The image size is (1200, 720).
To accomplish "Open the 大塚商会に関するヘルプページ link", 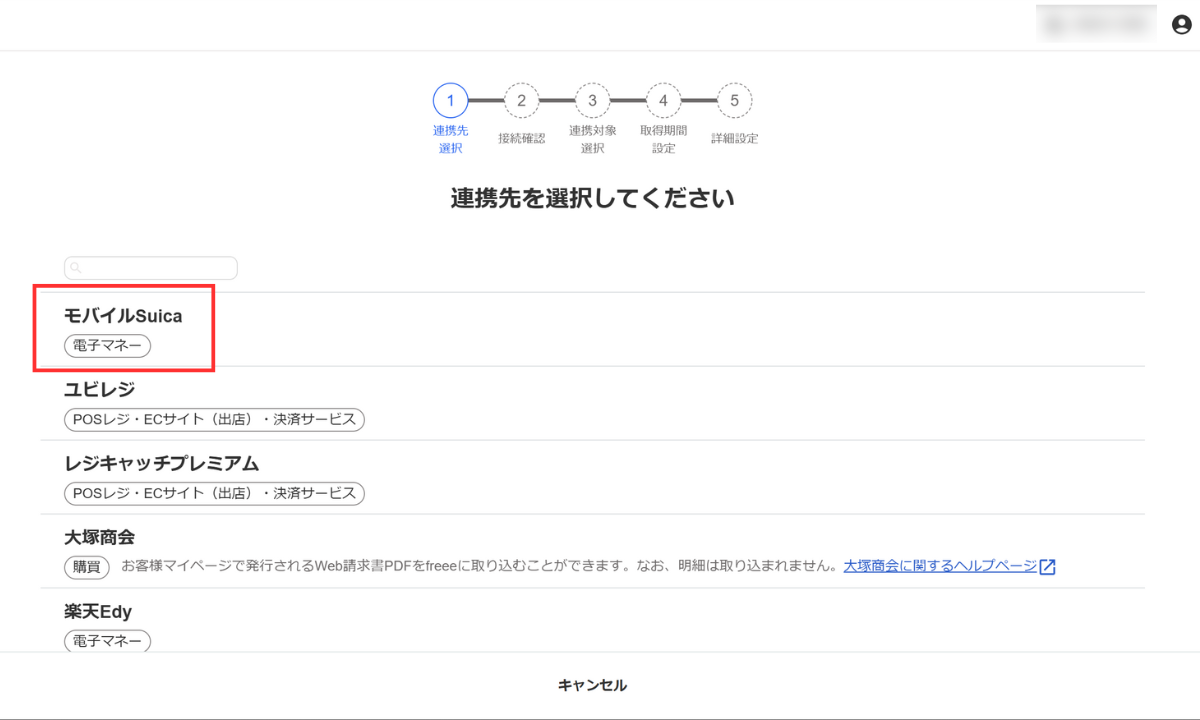I will pyautogui.click(x=939, y=566).
